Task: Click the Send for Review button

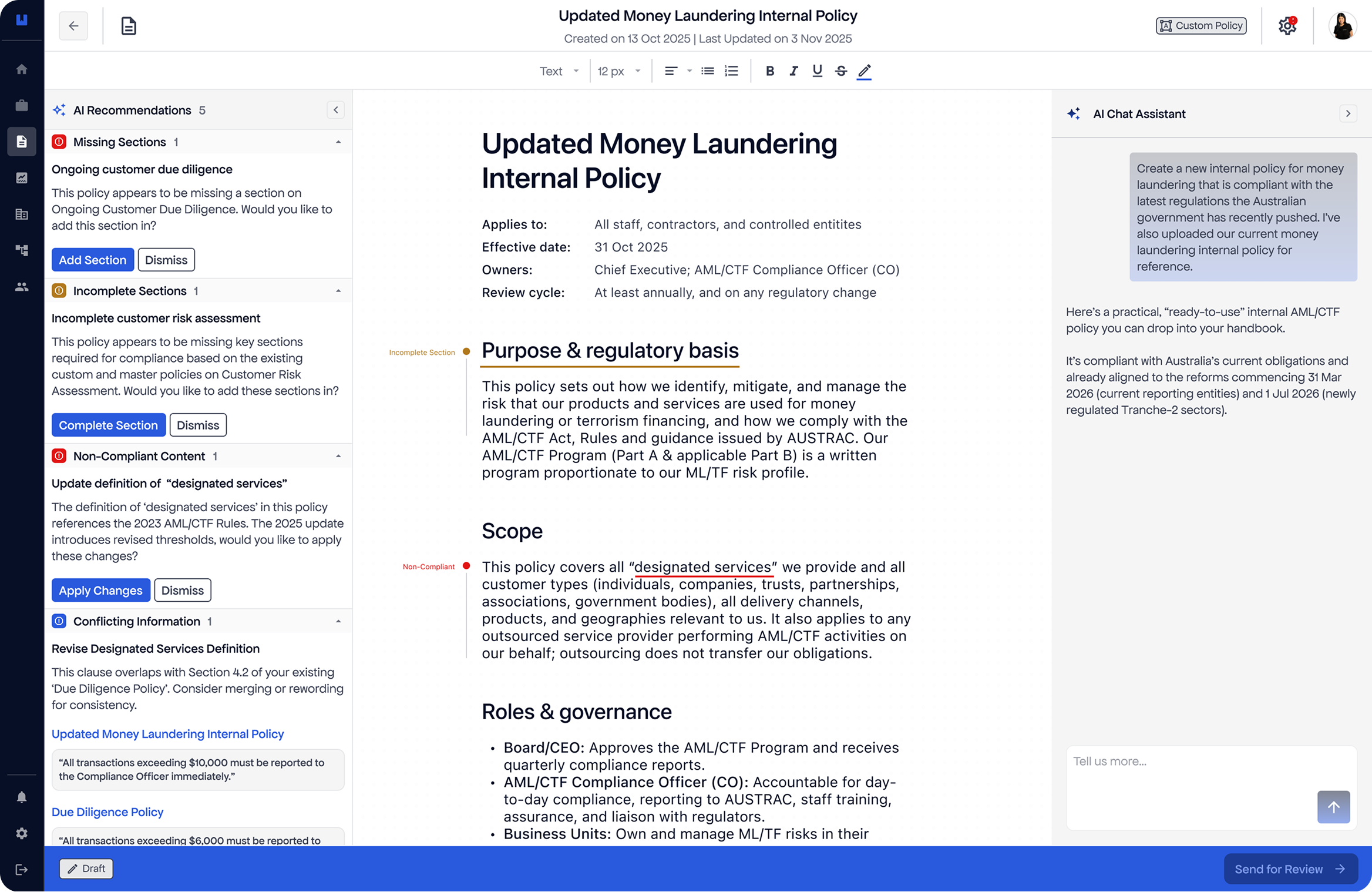Action: click(1290, 869)
